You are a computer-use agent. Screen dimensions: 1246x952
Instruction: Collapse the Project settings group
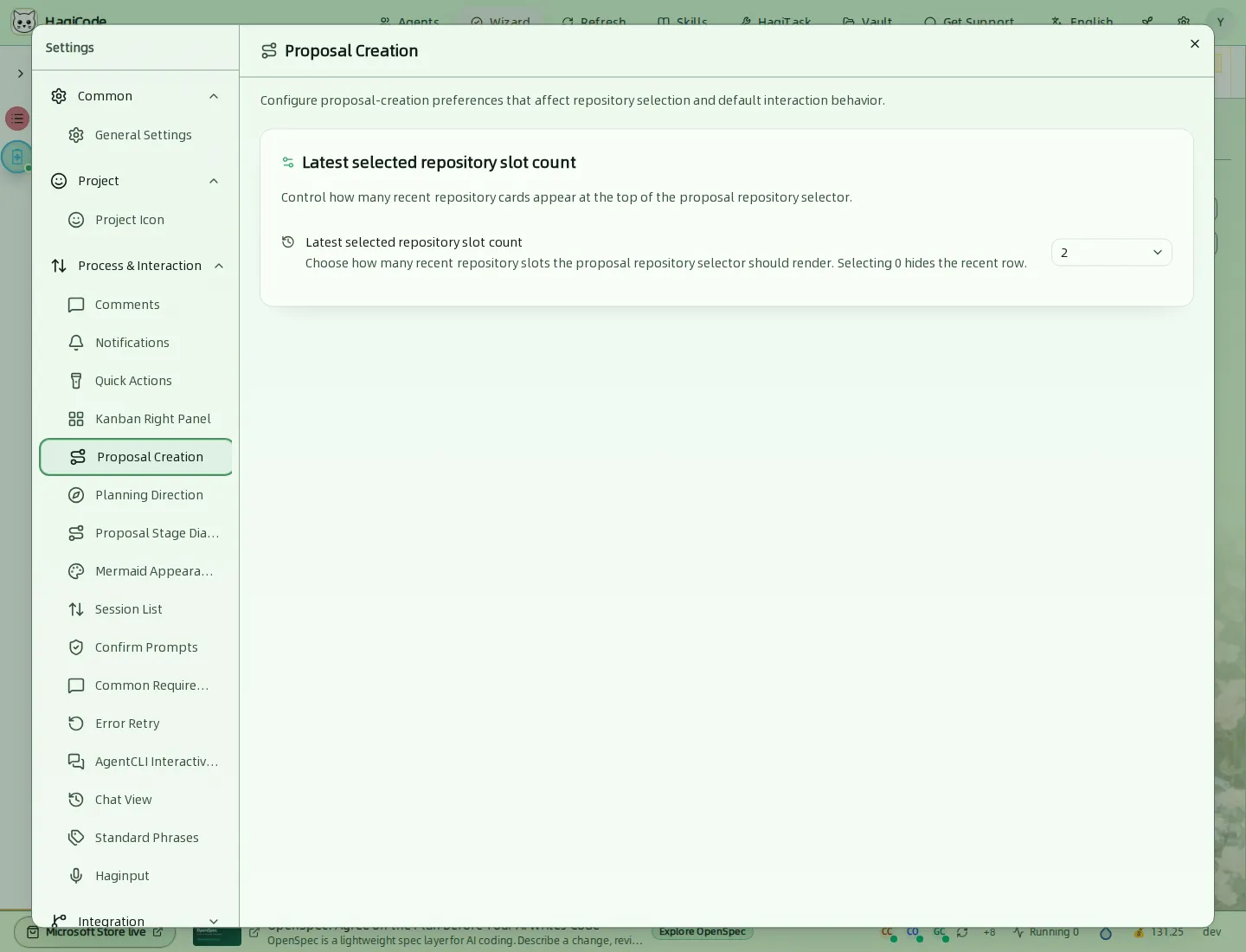214,181
